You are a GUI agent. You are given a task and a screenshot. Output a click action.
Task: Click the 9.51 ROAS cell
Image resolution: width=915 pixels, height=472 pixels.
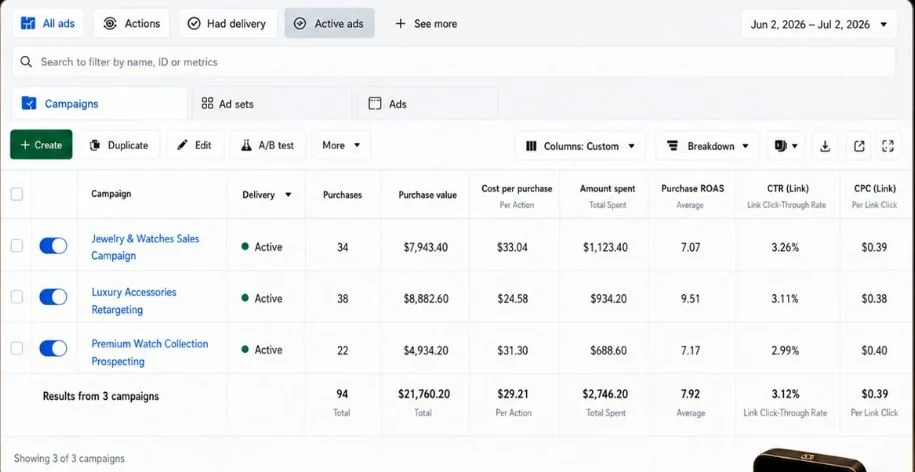click(690, 299)
